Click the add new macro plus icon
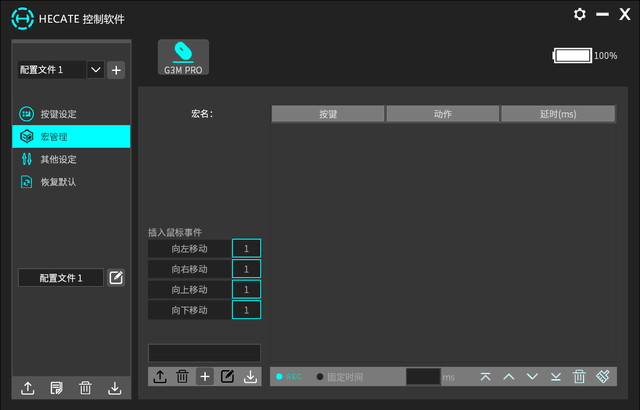This screenshot has height=410, width=640. [204, 376]
